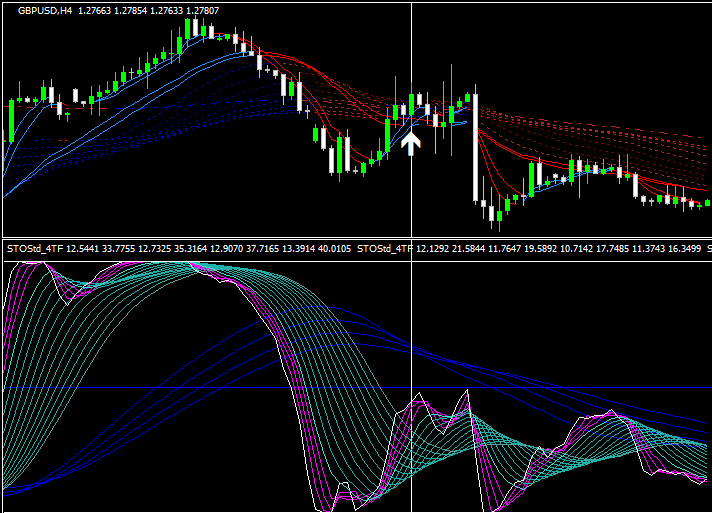Click the first green candle at far left
712x513 pixels.
10,121
